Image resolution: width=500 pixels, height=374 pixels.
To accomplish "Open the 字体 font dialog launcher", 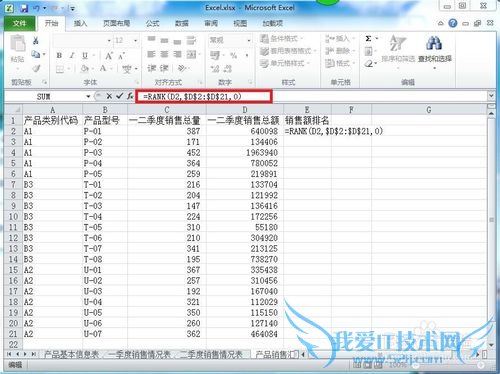I will click(x=137, y=82).
